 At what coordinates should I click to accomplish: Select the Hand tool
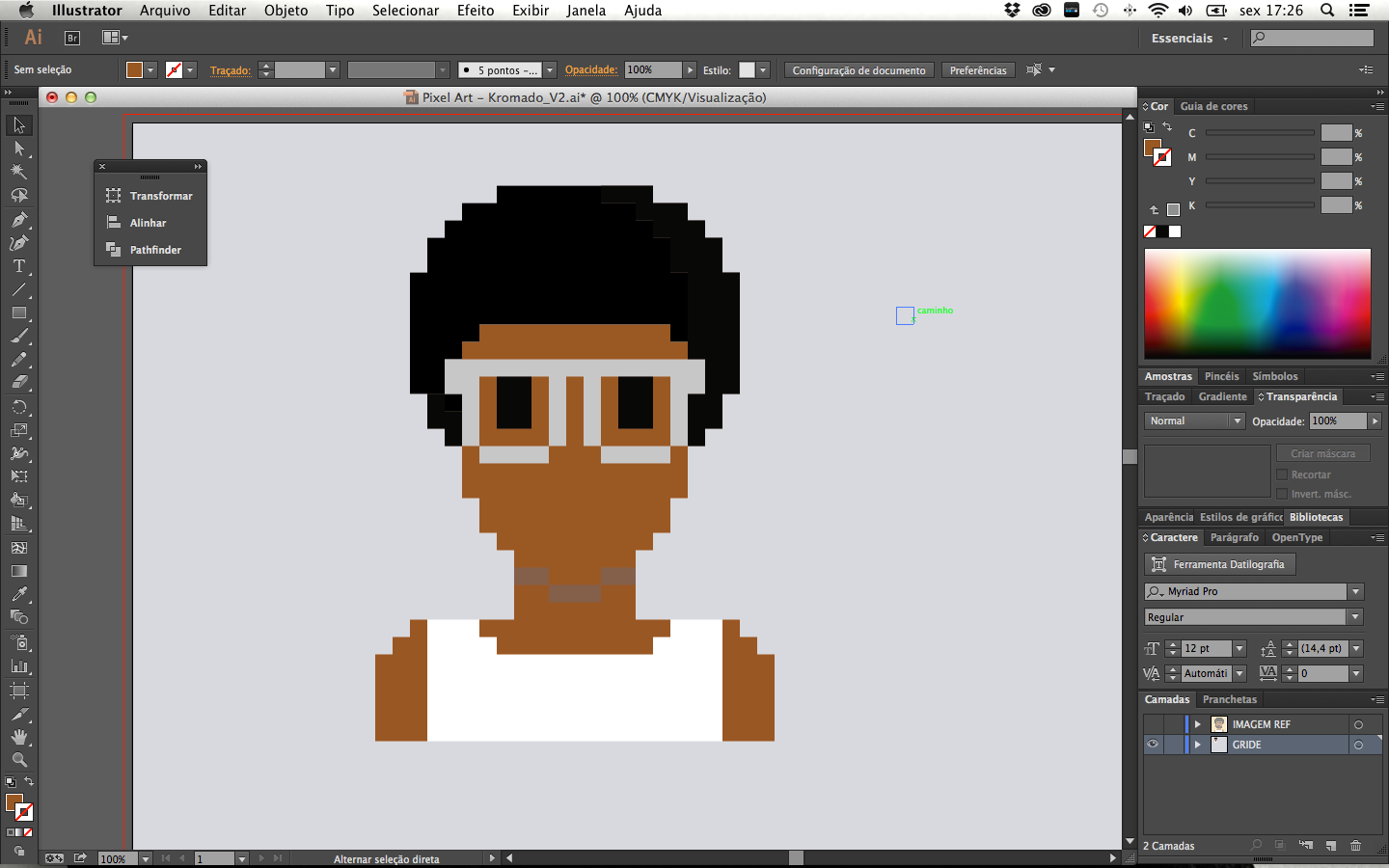pos(18,737)
